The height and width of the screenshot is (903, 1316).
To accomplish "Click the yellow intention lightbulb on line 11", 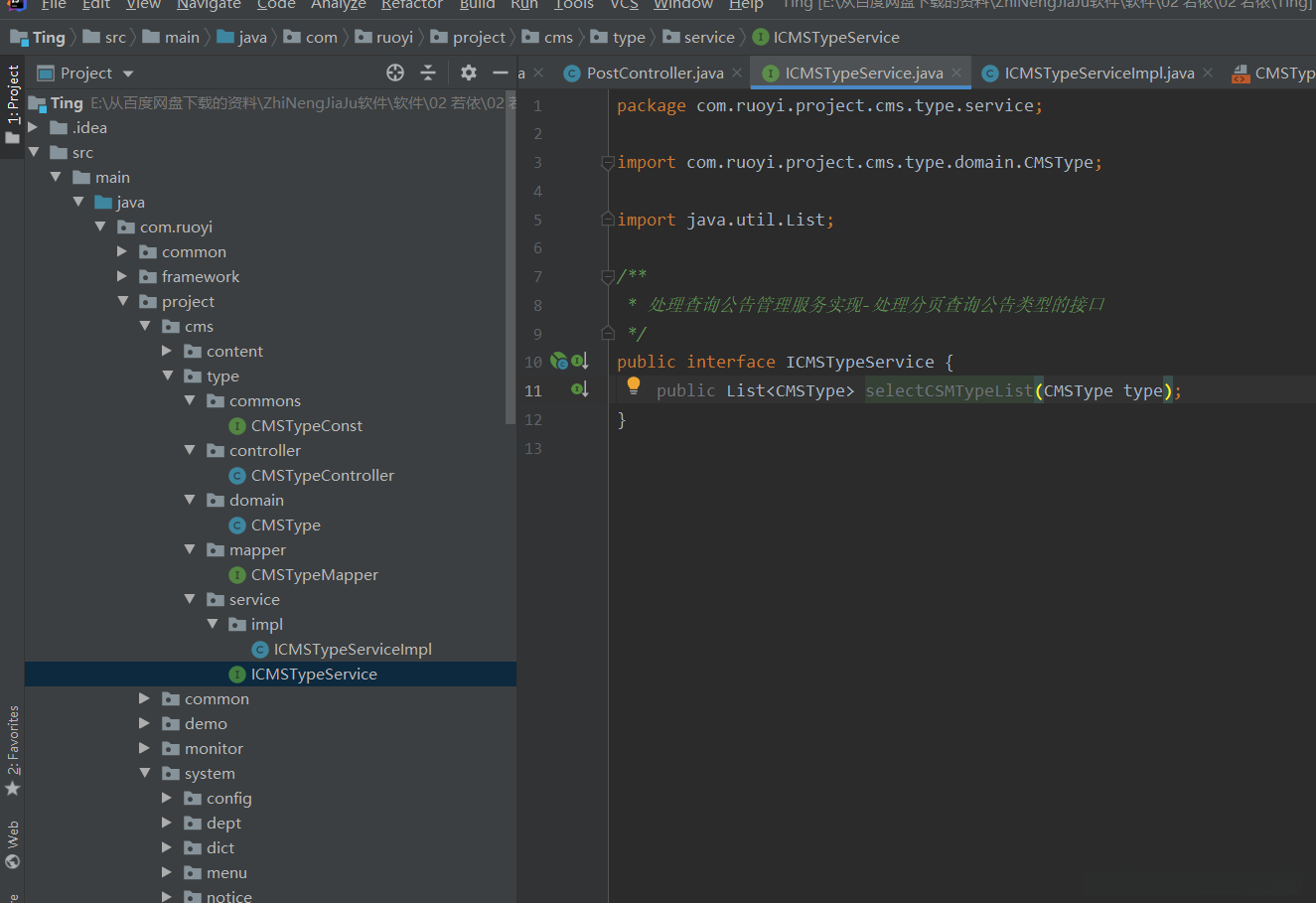I will [634, 386].
